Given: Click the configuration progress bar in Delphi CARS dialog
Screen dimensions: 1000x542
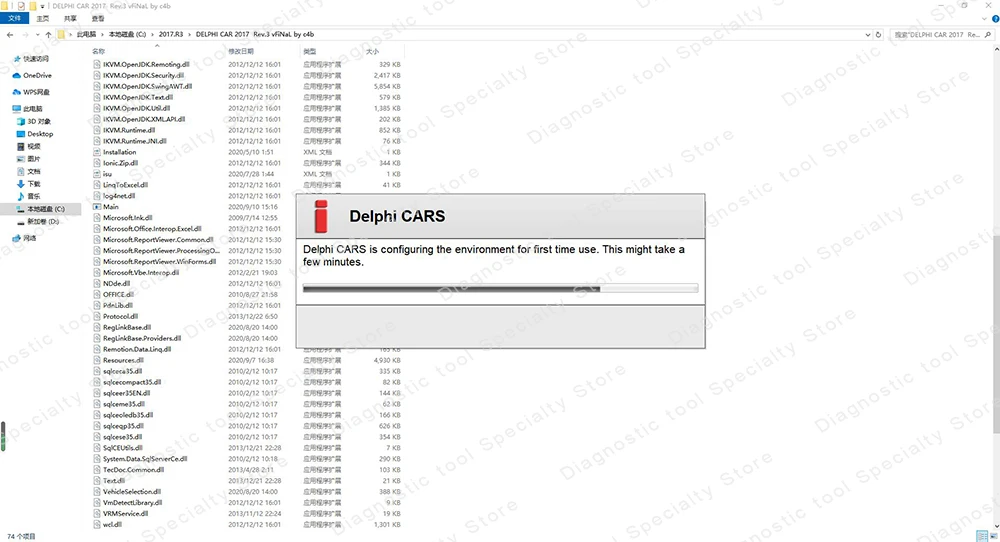Looking at the screenshot, I should point(500,289).
